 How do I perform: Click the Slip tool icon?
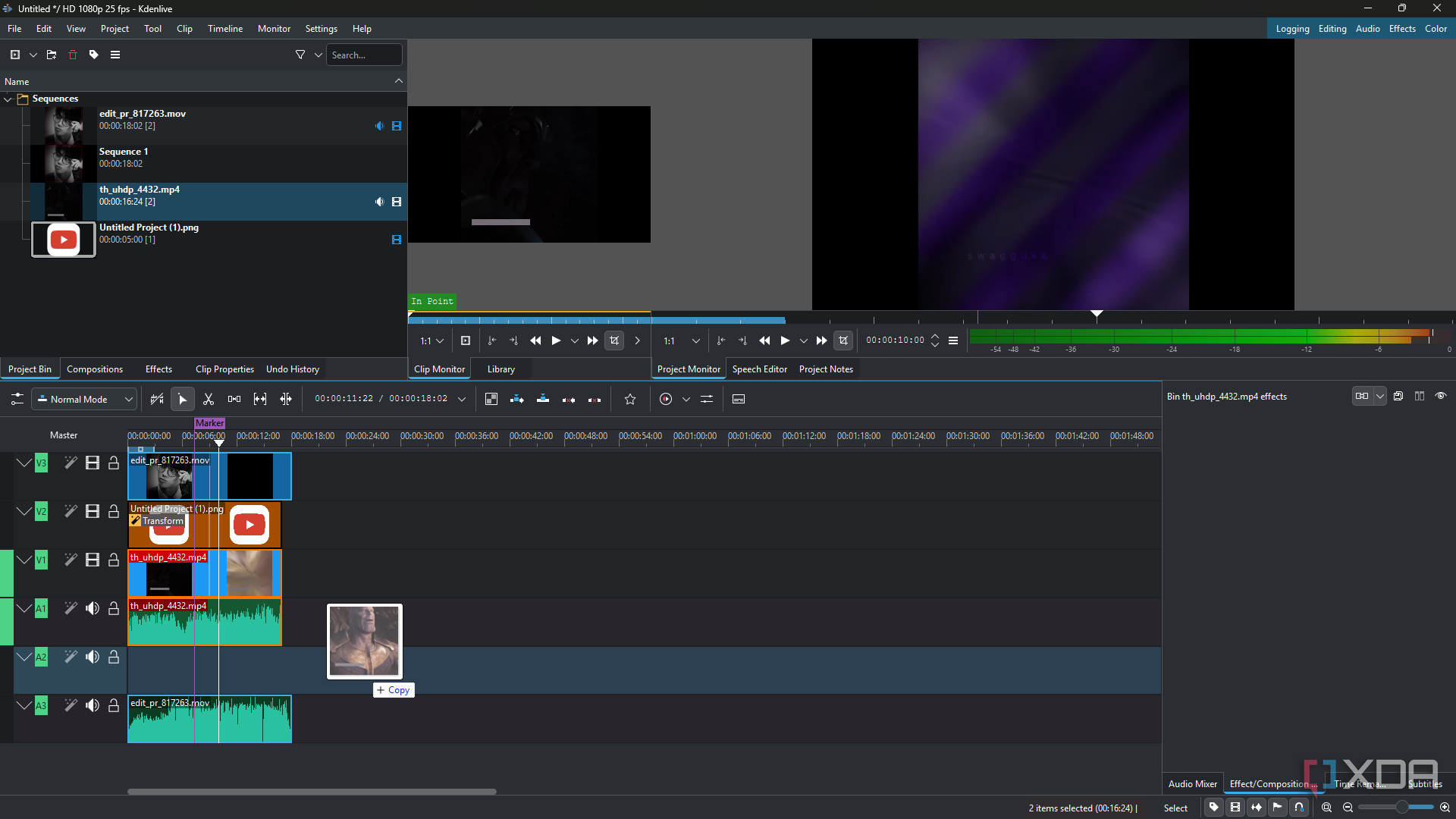coord(260,399)
